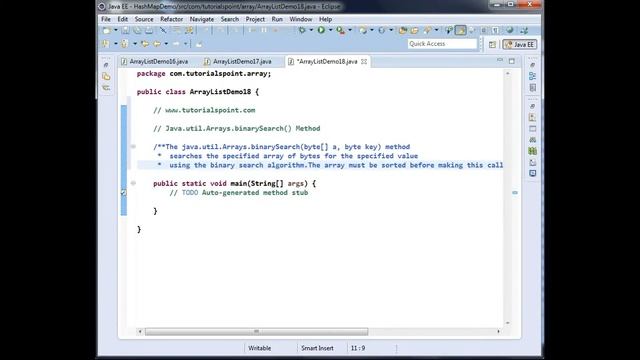The height and width of the screenshot is (360, 640).
Task: Click the Next Annotation icon
Action: tap(106, 44)
